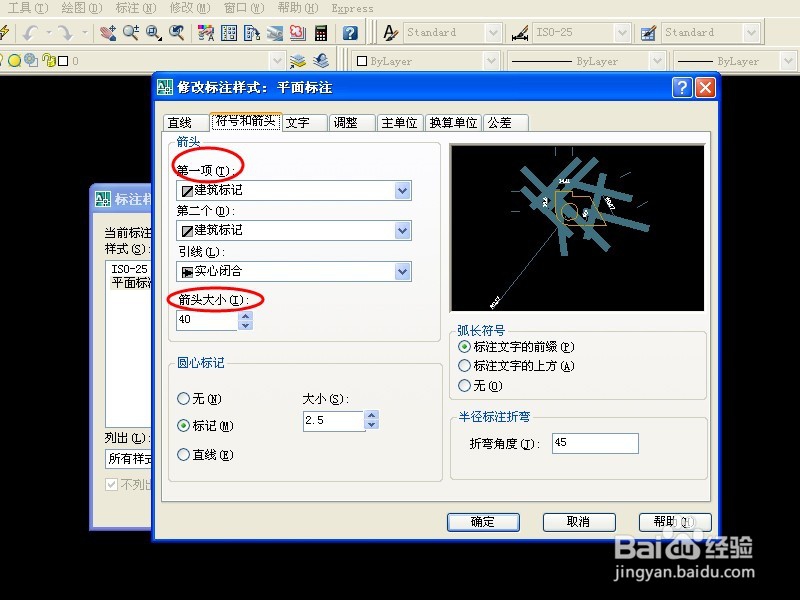
Task: Select ISO-25 in the background style list
Action: [x=129, y=268]
